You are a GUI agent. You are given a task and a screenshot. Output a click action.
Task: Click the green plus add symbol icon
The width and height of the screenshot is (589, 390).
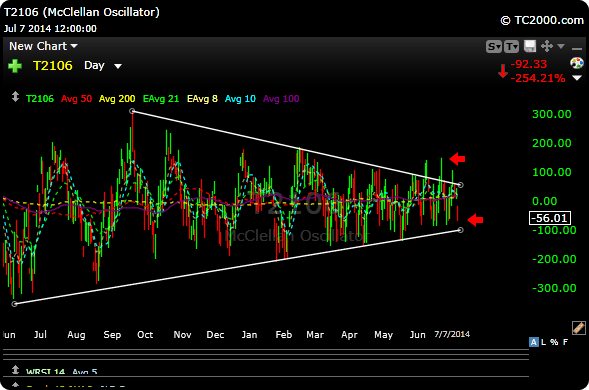tap(15, 66)
